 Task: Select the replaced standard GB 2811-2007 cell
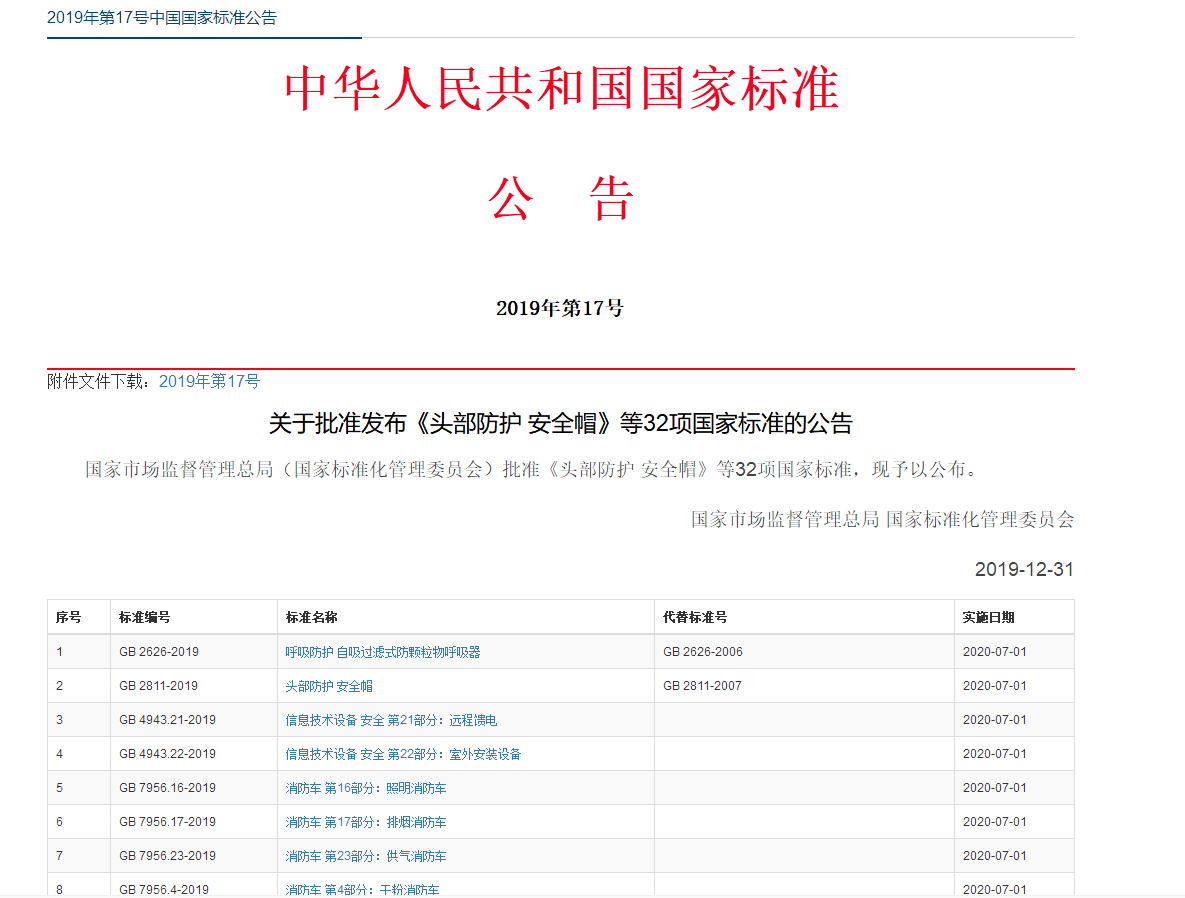pos(702,686)
